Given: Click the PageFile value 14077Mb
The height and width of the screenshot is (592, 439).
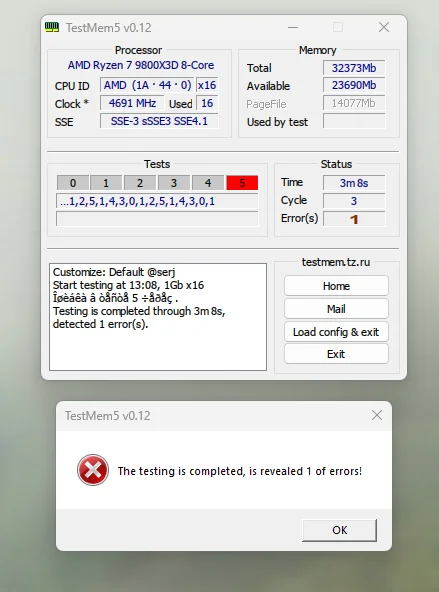Looking at the screenshot, I should (x=354, y=103).
